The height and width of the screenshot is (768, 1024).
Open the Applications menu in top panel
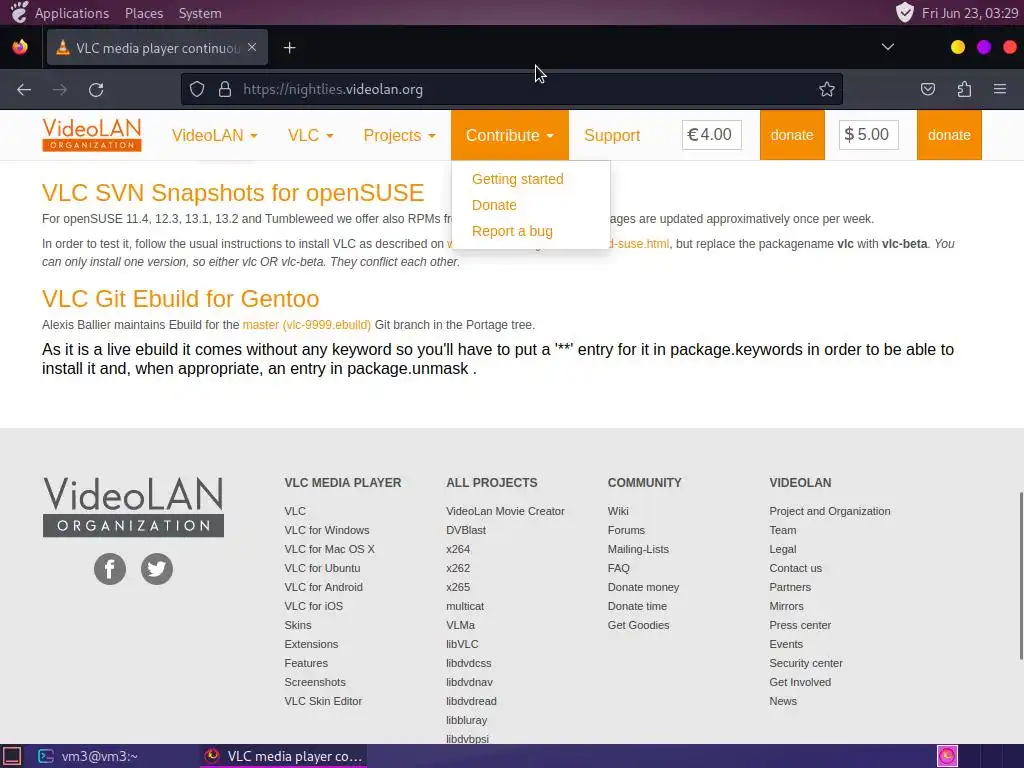72,13
